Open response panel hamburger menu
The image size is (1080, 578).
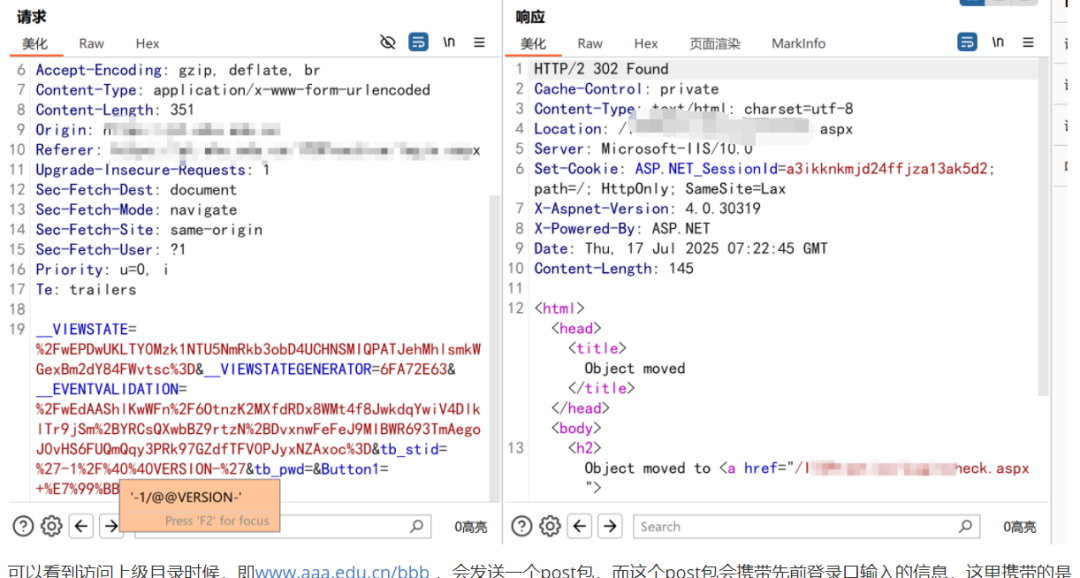tap(1028, 42)
